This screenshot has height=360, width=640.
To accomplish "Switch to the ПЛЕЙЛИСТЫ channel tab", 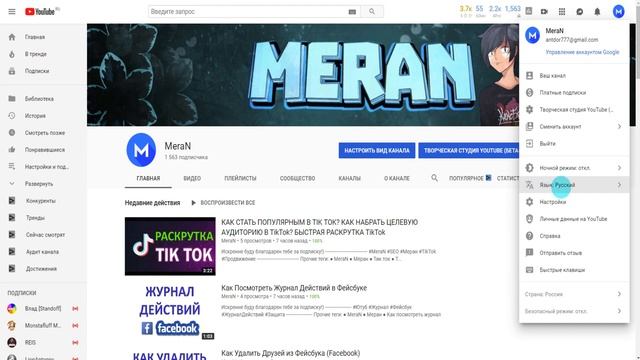I will (240, 178).
